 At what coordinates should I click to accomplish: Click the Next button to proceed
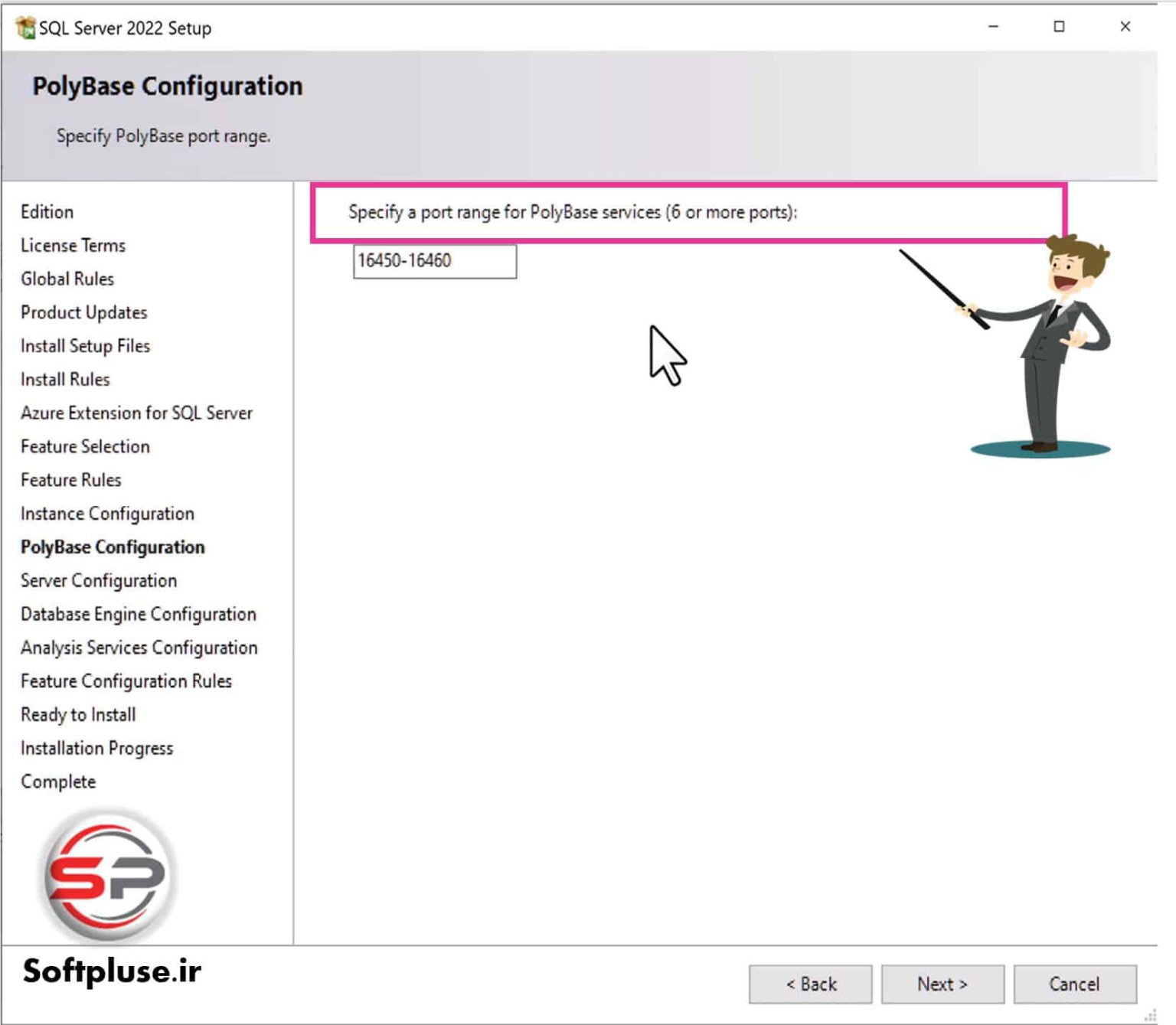pyautogui.click(x=942, y=984)
